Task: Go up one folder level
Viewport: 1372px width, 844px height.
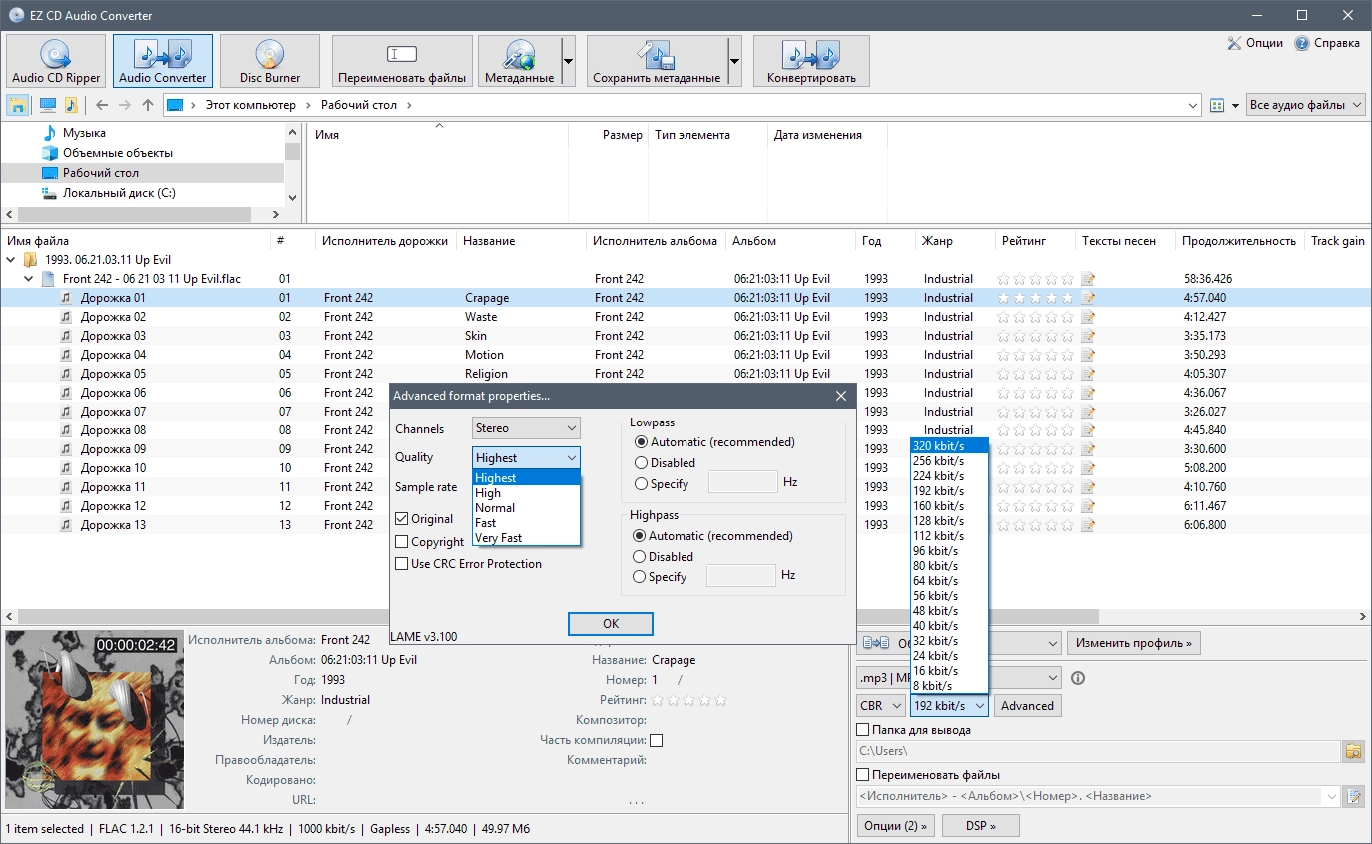Action: [x=148, y=105]
